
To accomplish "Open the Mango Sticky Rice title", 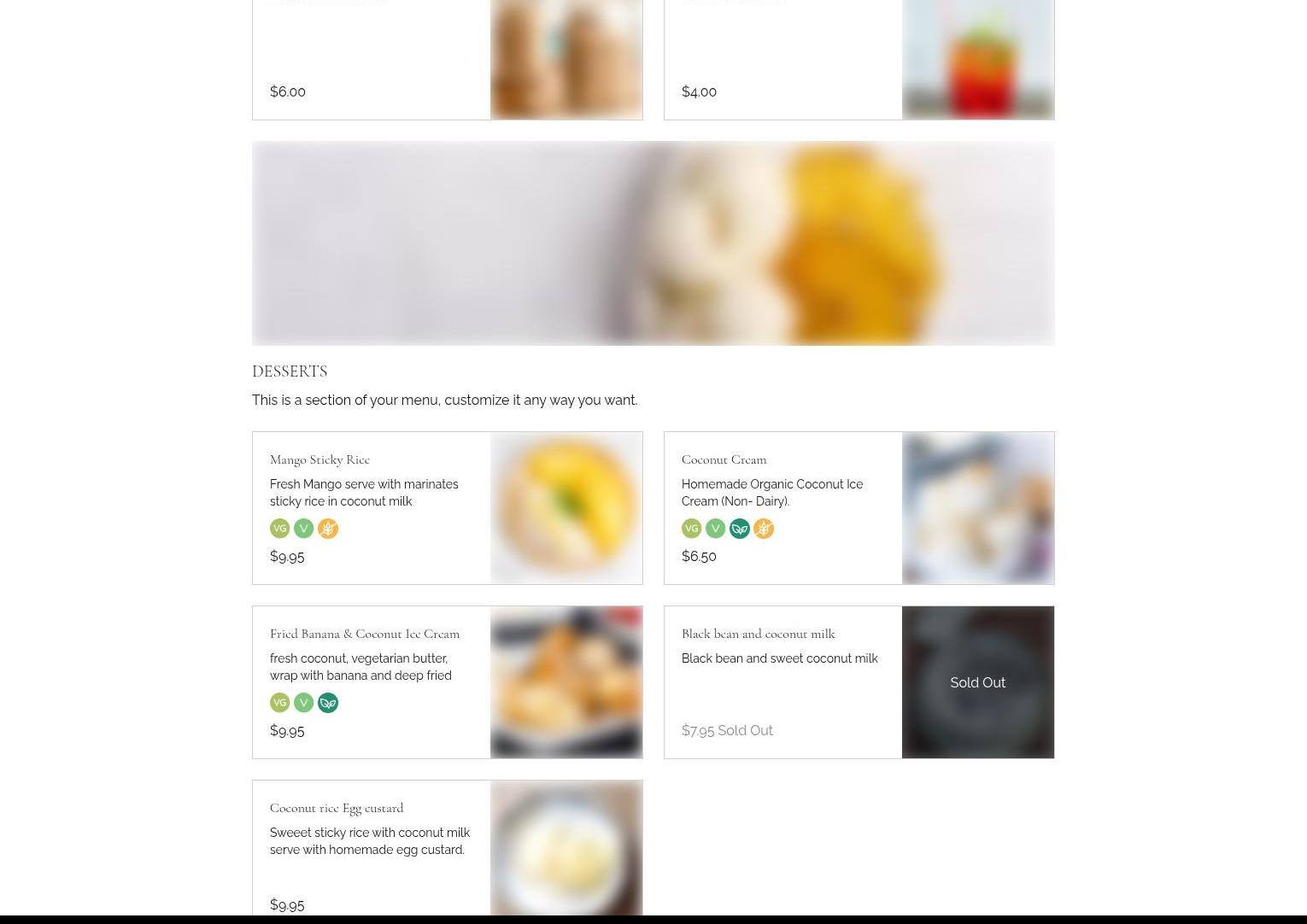I will (x=319, y=459).
